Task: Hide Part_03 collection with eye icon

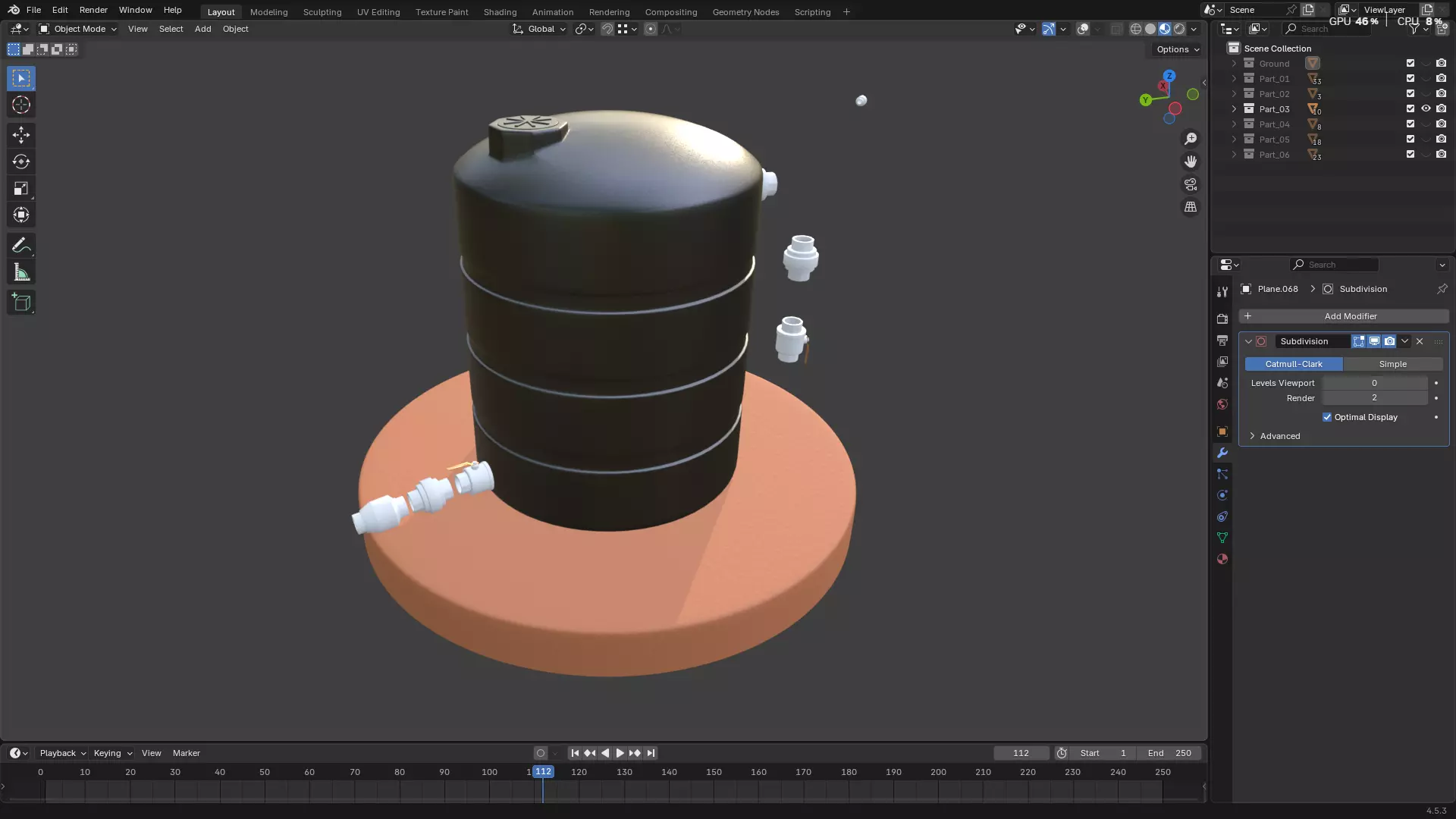Action: coord(1426,109)
